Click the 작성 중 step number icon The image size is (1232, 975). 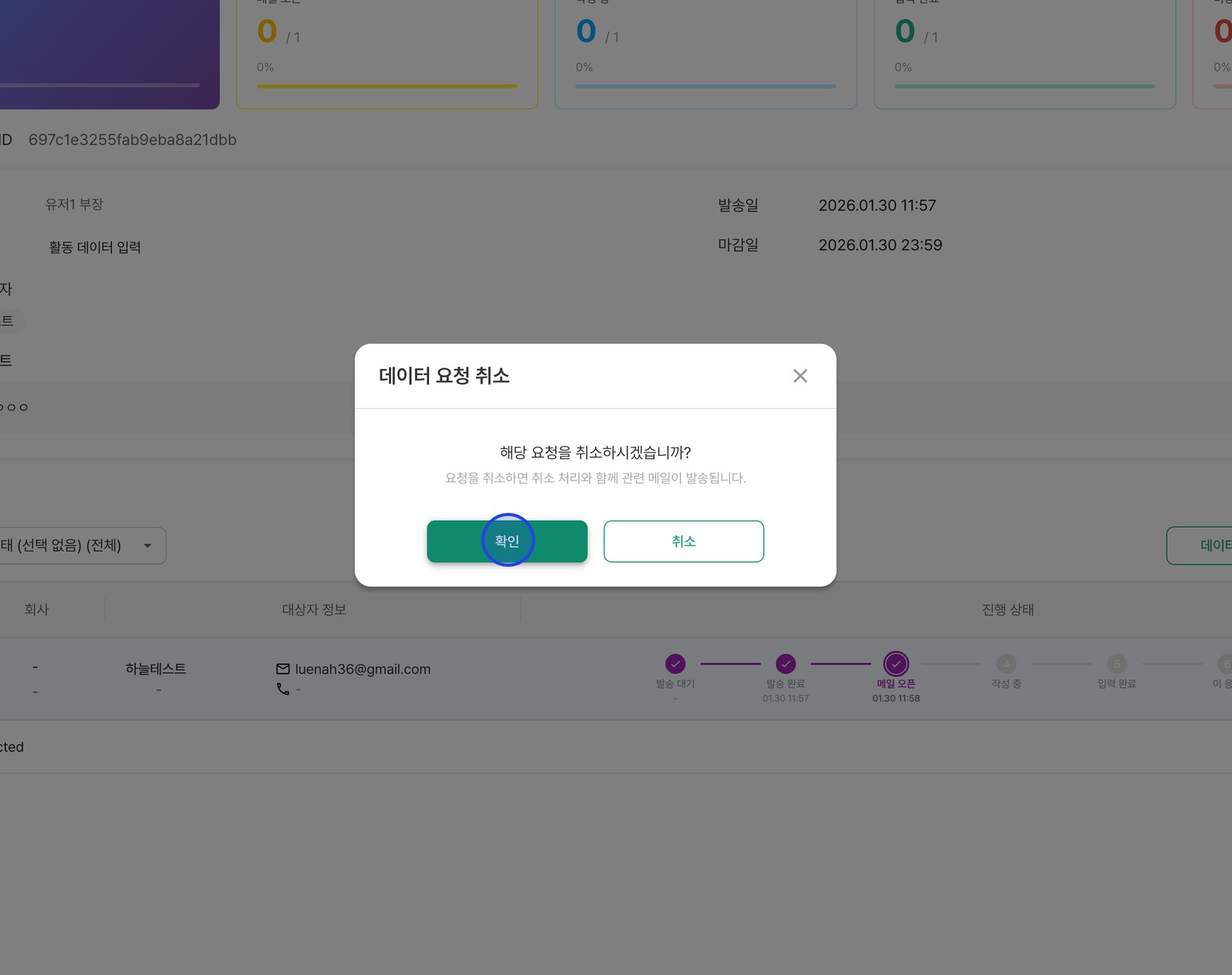point(1006,663)
